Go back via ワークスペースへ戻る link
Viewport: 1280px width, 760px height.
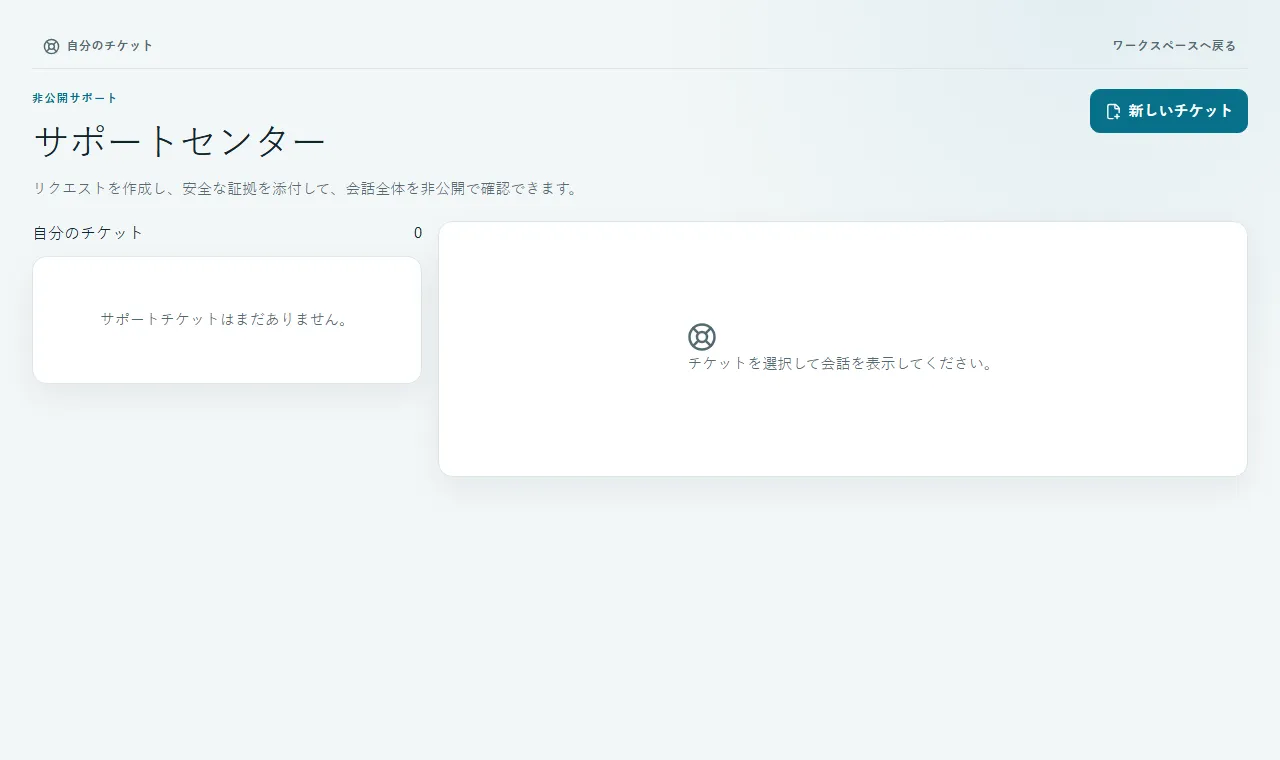tap(1174, 46)
